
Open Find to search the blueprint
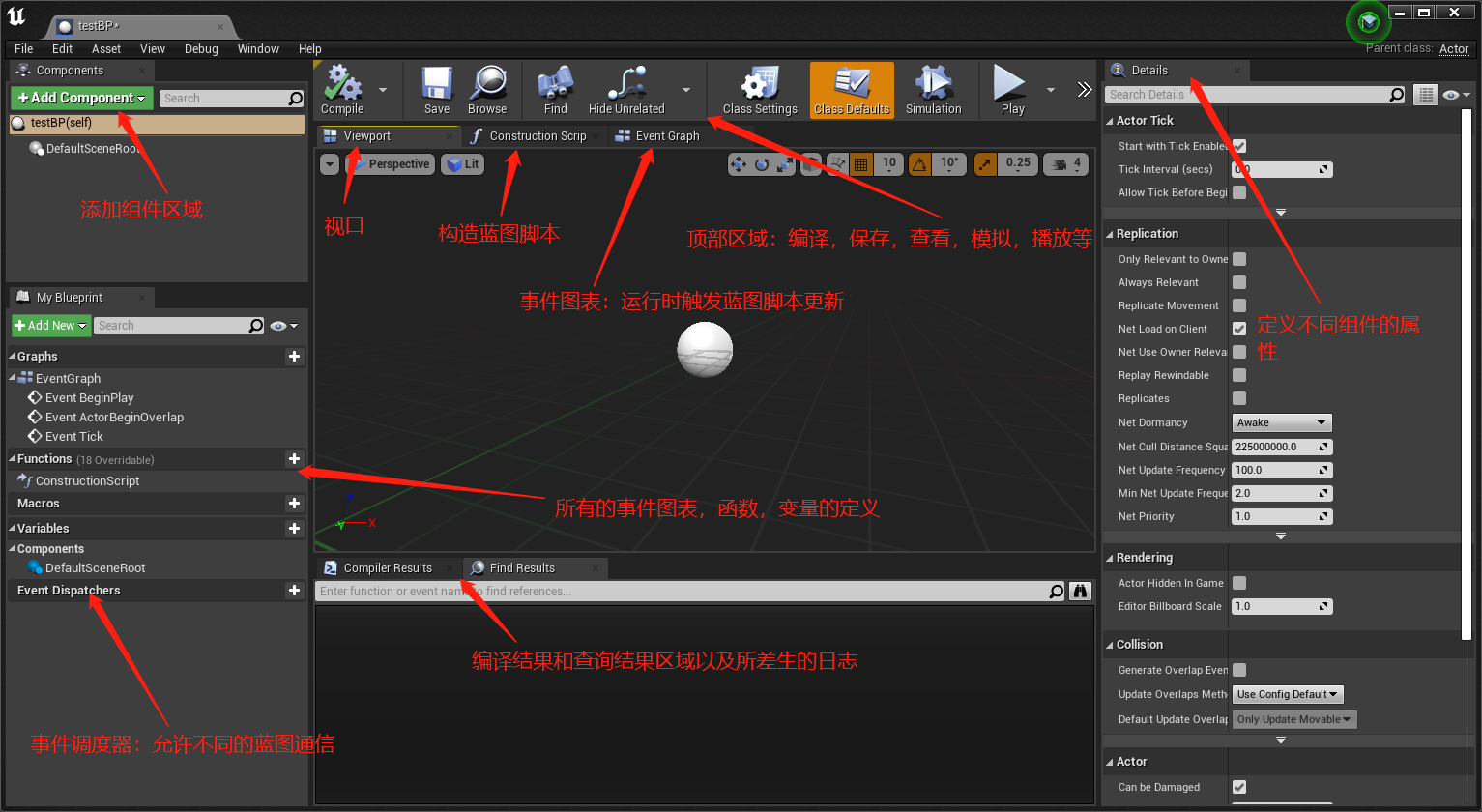[x=553, y=89]
